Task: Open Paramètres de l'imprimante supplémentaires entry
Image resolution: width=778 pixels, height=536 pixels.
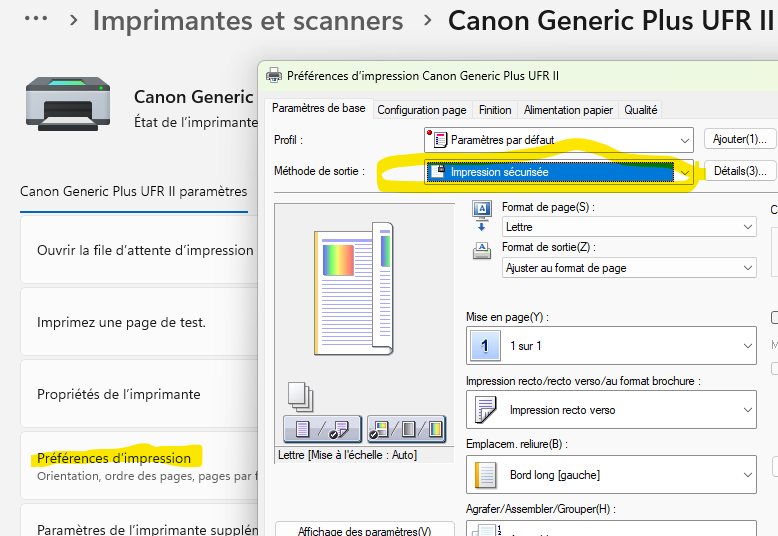Action: tap(139, 521)
